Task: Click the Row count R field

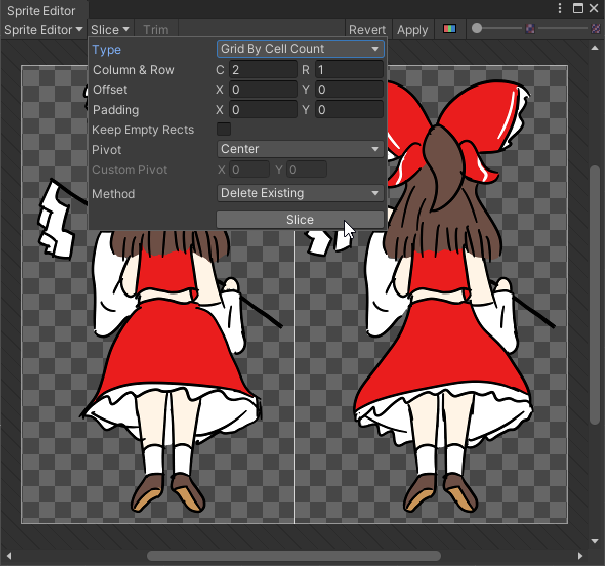Action: 350,70
